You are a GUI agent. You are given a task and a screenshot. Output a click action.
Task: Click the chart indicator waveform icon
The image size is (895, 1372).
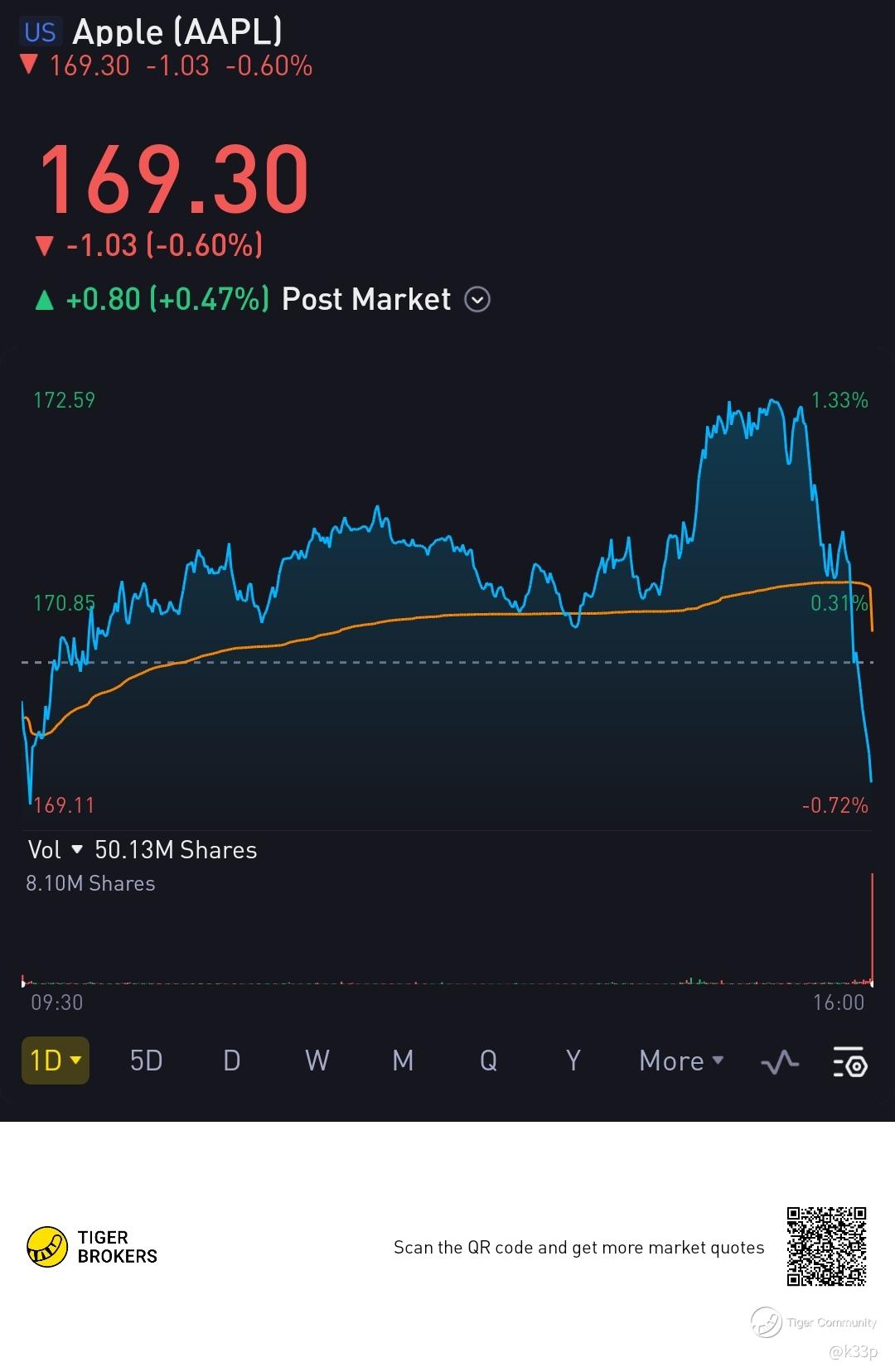(x=779, y=1061)
